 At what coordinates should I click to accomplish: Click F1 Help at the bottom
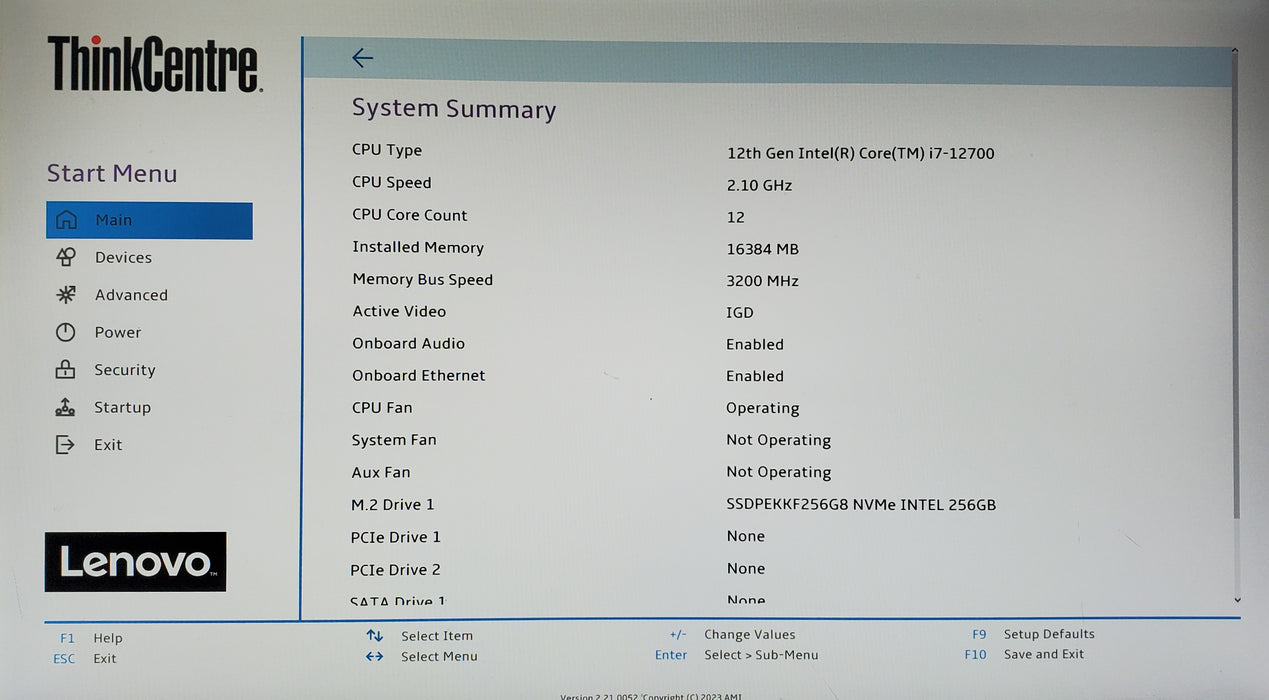coord(91,638)
